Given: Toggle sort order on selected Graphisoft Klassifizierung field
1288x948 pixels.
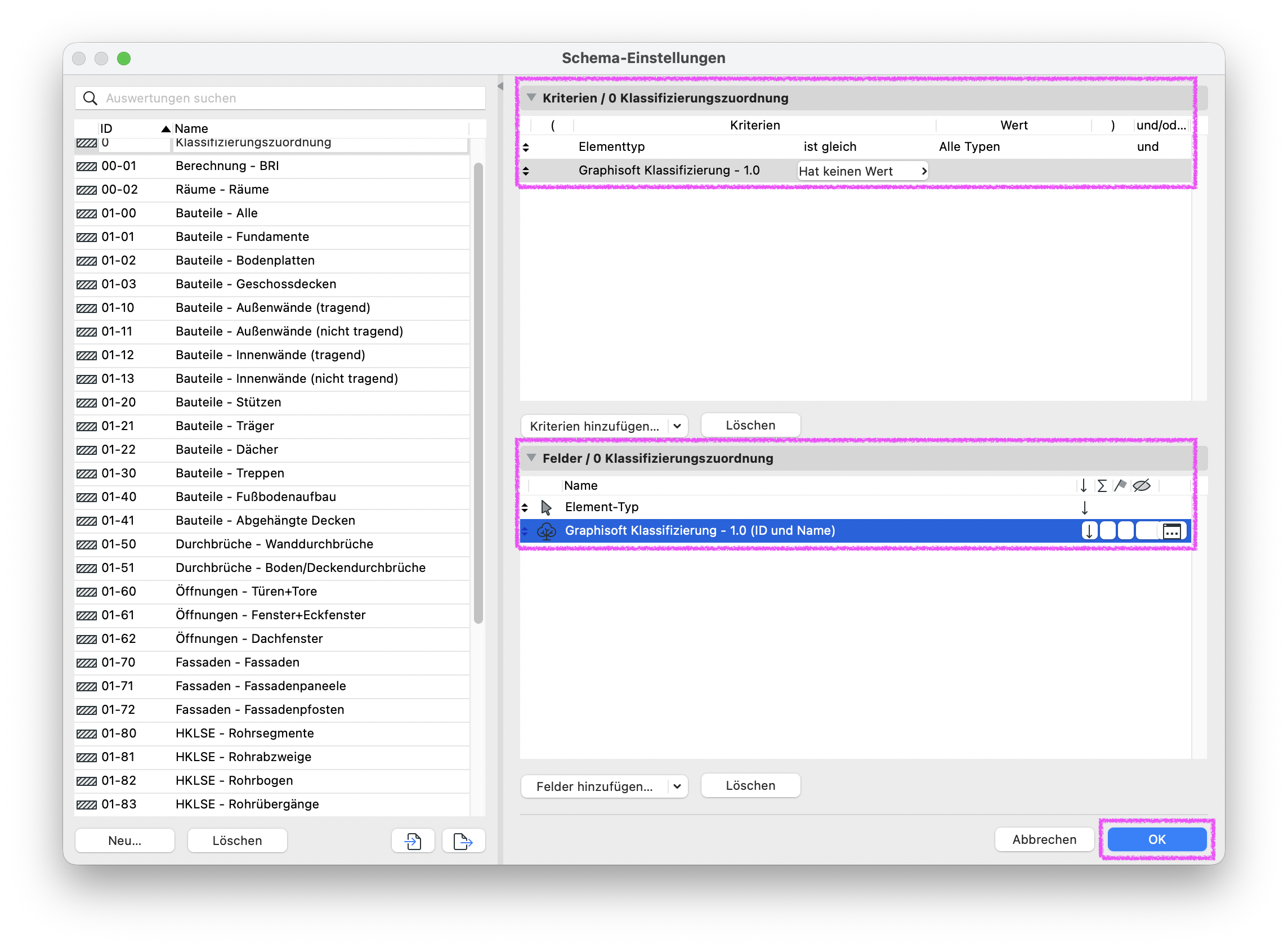Looking at the screenshot, I should tap(1089, 531).
